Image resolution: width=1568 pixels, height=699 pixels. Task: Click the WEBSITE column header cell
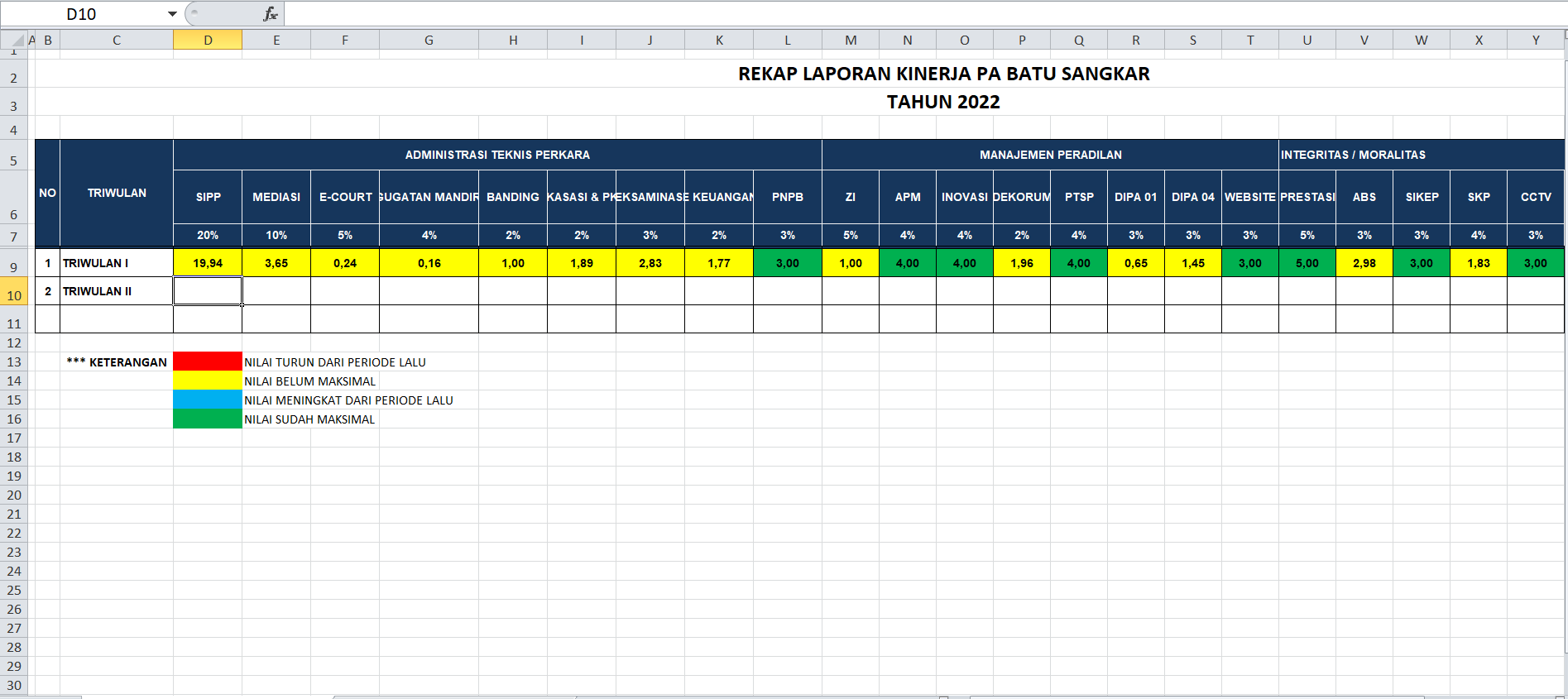1250,197
